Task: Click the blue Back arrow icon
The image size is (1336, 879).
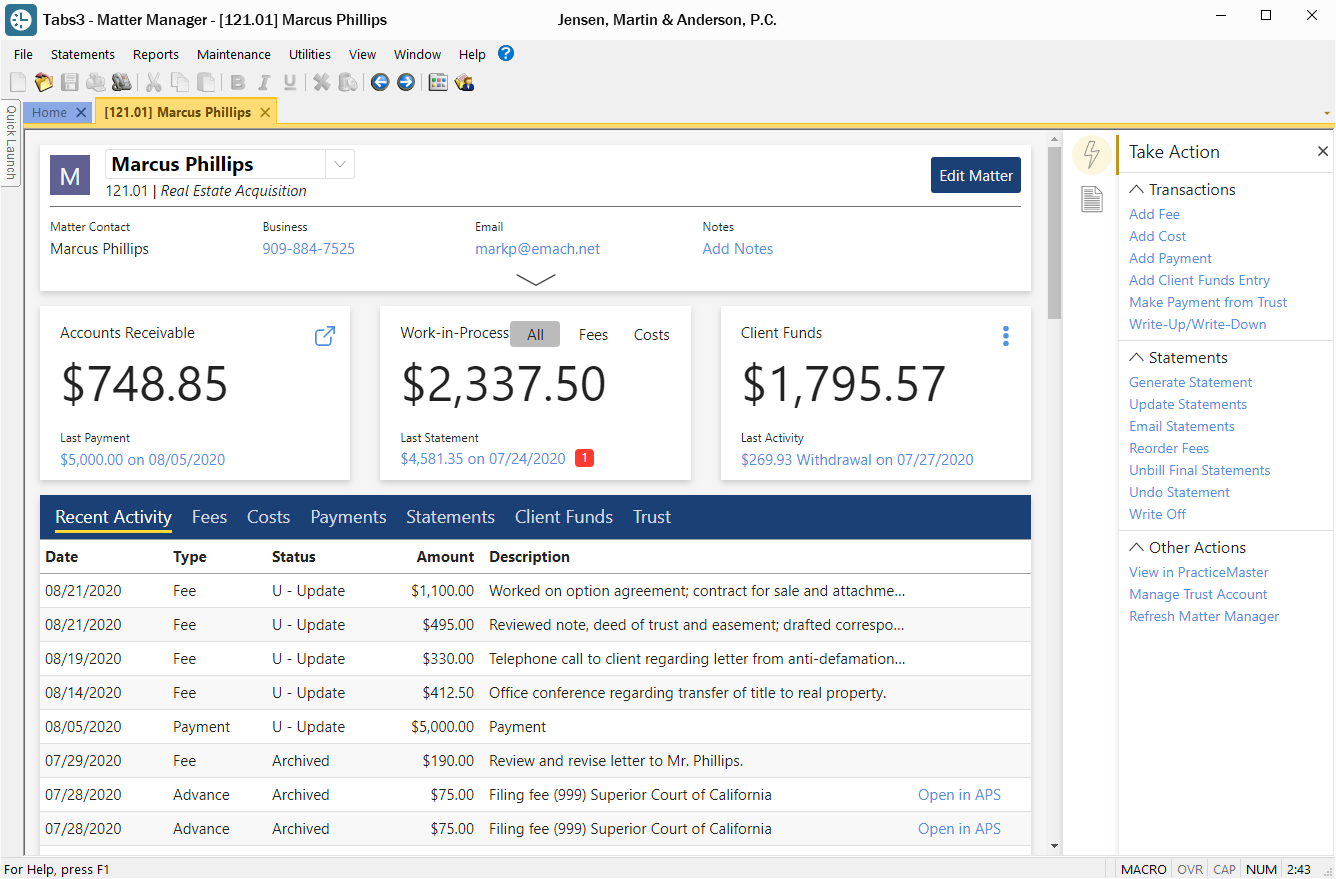Action: [379, 82]
